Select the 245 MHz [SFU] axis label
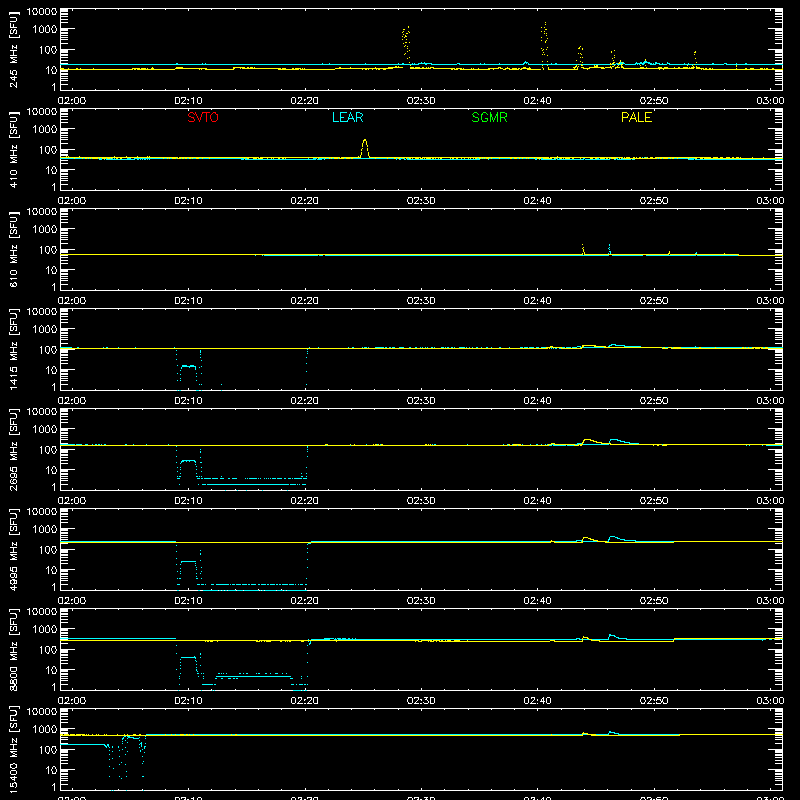The height and width of the screenshot is (800, 800). coord(13,49)
